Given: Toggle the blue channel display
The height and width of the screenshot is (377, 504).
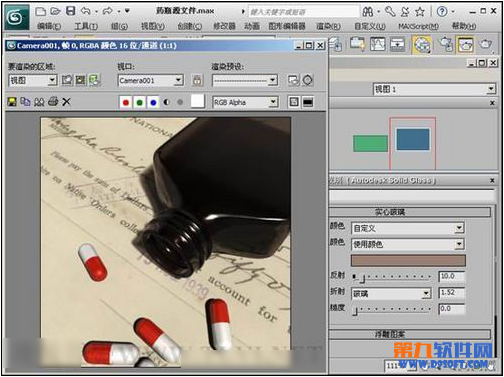Looking at the screenshot, I should pos(153,102).
